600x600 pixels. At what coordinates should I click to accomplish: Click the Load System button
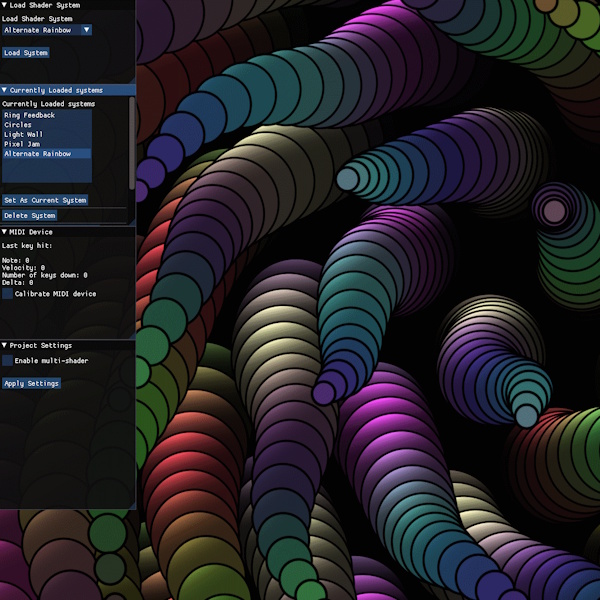[26, 53]
